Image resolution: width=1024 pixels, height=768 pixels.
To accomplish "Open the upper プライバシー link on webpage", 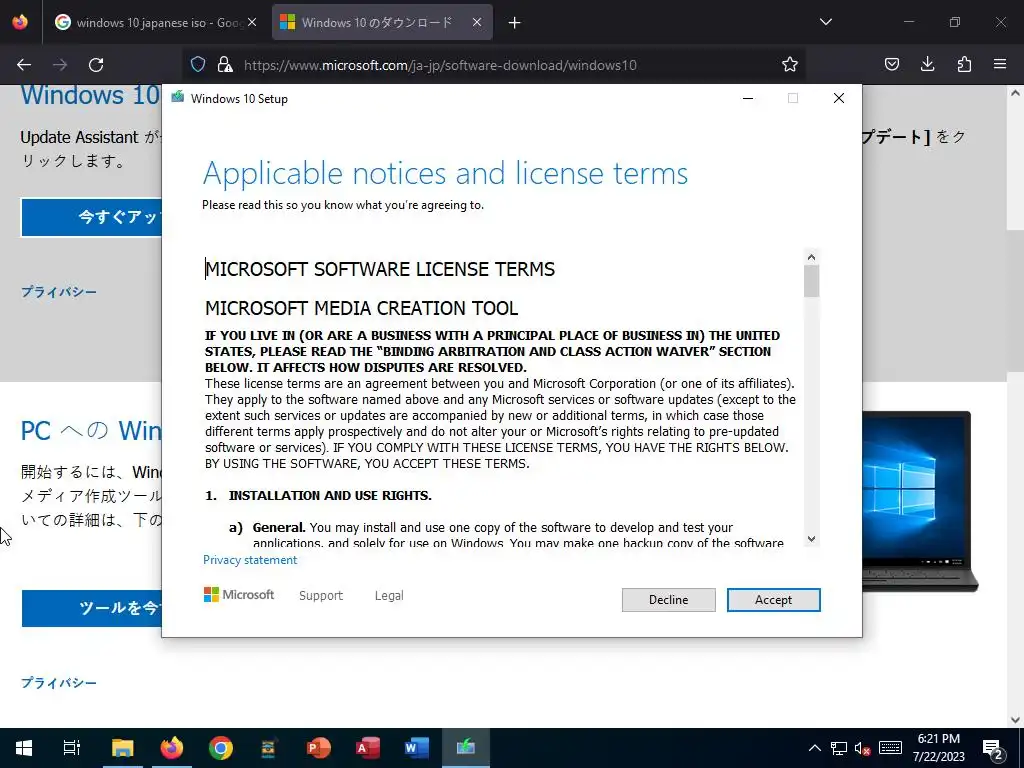I will 59,292.
